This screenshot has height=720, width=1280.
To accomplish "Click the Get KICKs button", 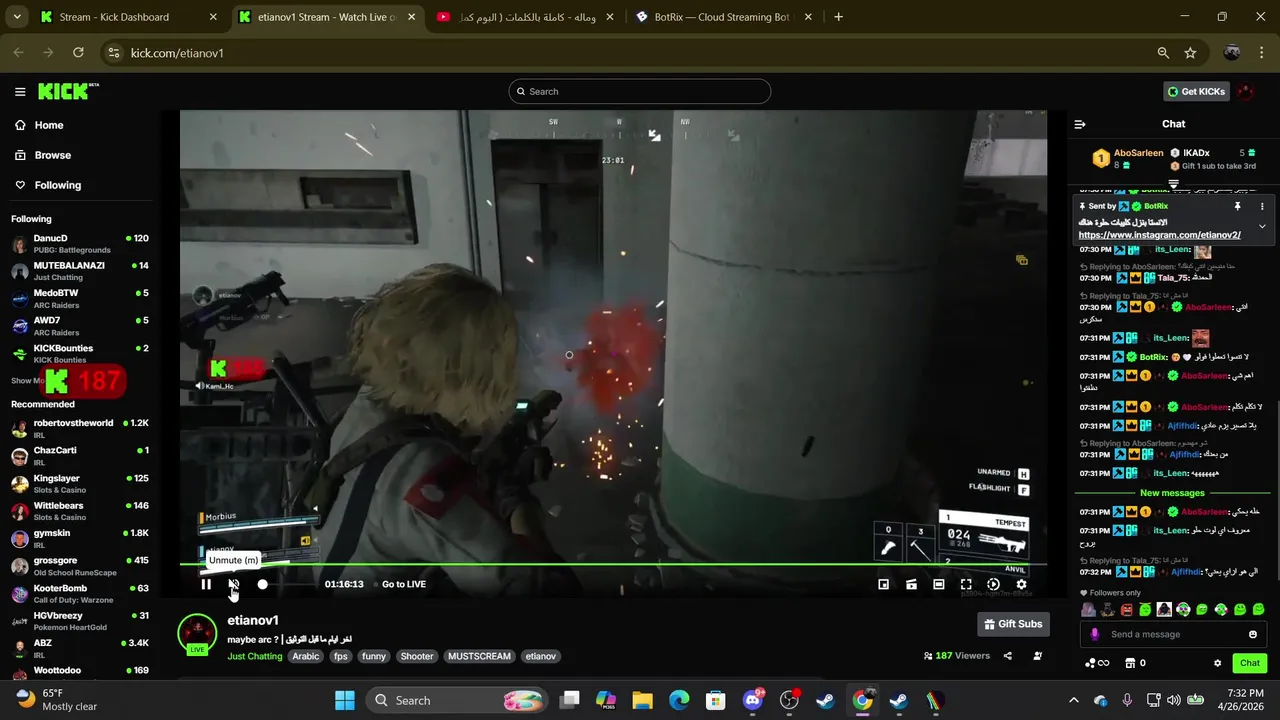I will click(x=1195, y=91).
